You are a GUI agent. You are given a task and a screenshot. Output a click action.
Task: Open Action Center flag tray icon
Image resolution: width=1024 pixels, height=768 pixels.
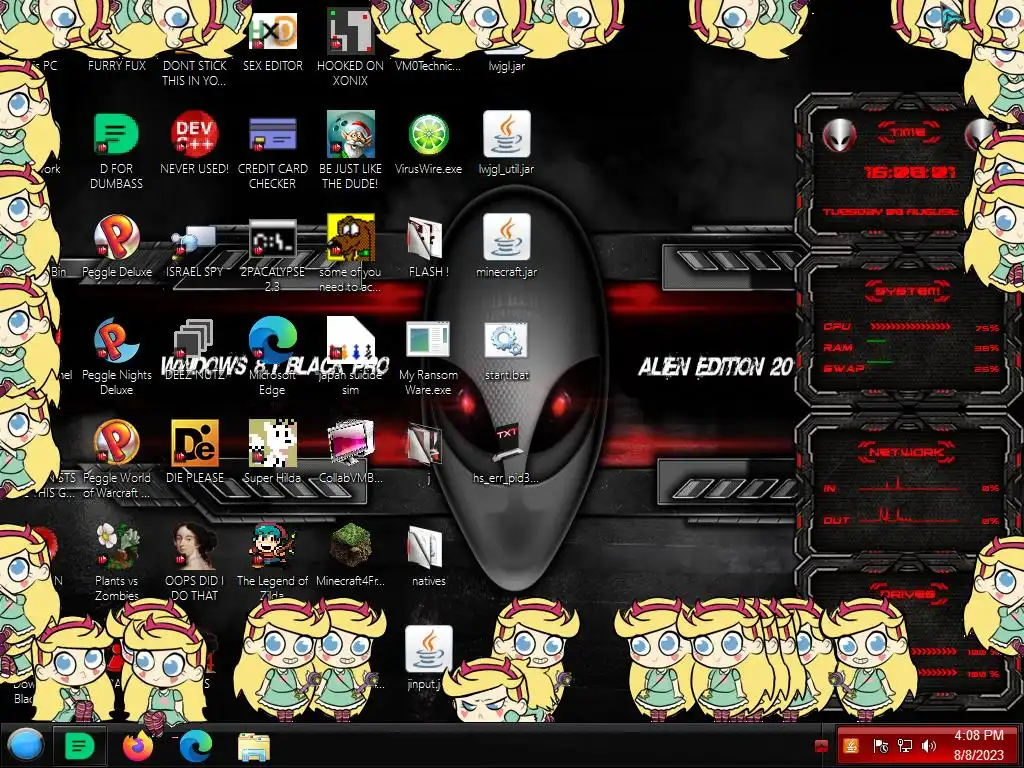click(880, 745)
